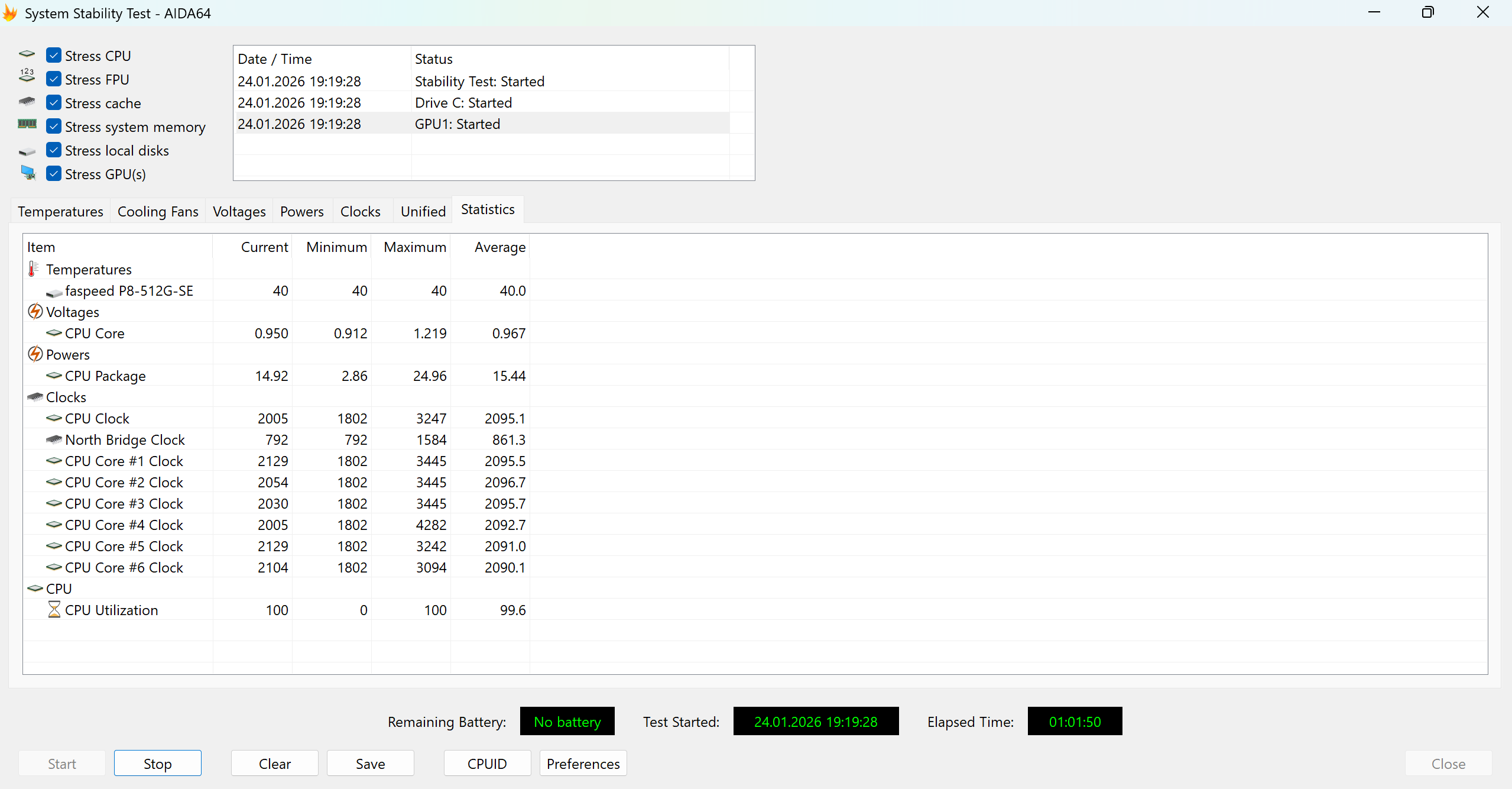1512x789 pixels.
Task: Click the AIDA64 flame icon in title bar
Action: pos(10,13)
